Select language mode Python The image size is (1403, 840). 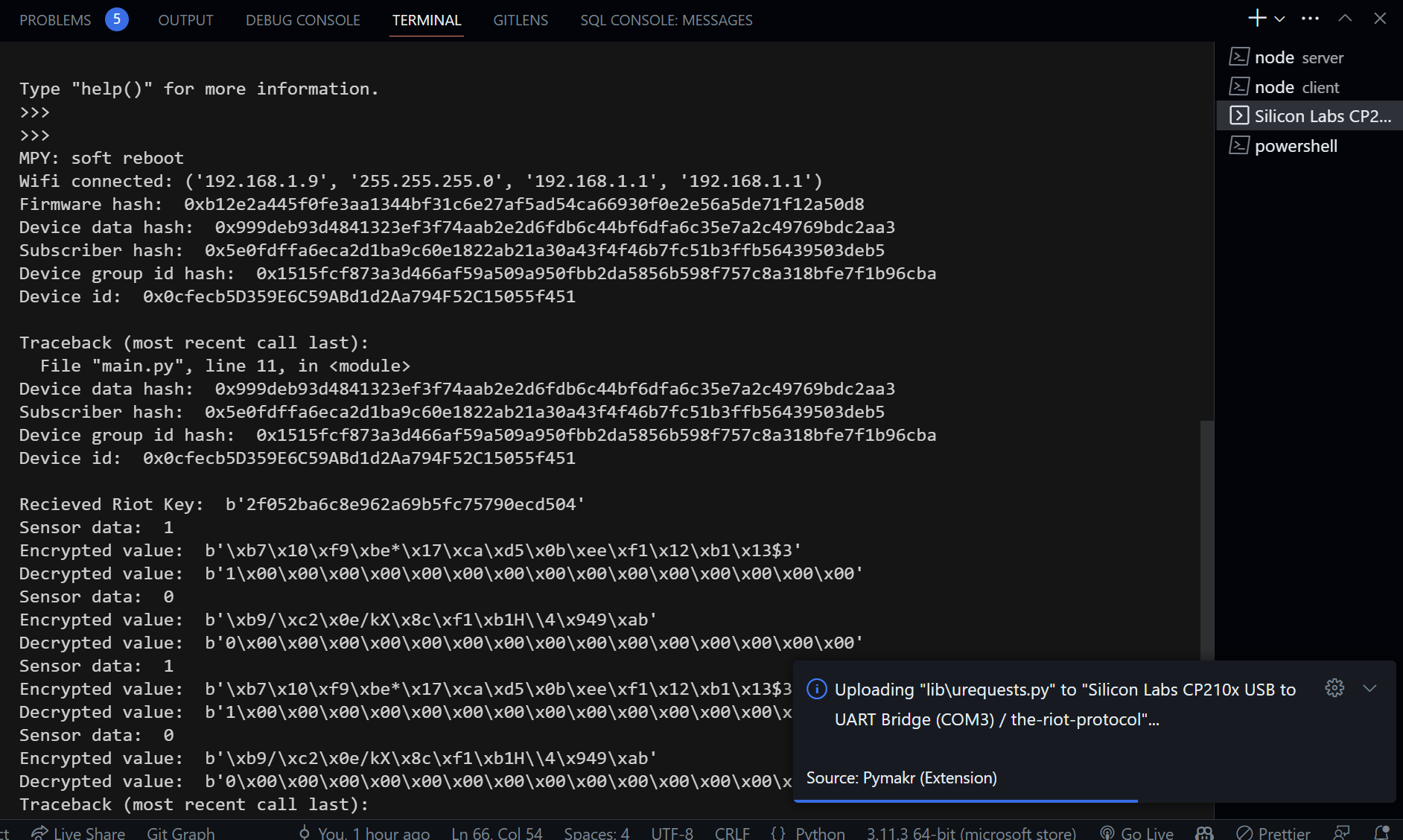pyautogui.click(x=821, y=833)
